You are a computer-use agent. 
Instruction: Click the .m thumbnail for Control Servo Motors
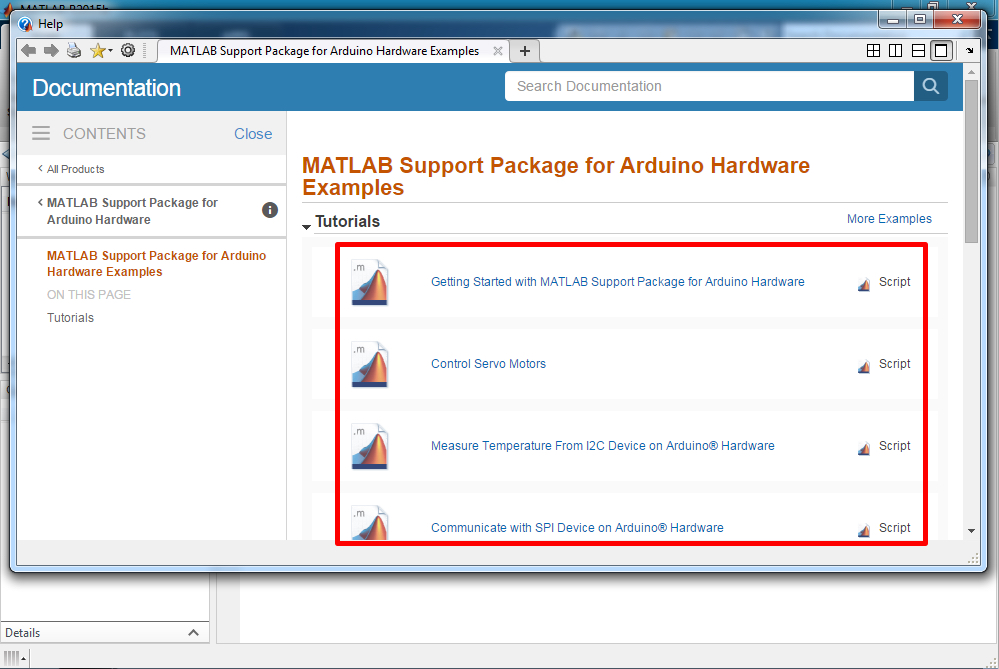pos(370,364)
